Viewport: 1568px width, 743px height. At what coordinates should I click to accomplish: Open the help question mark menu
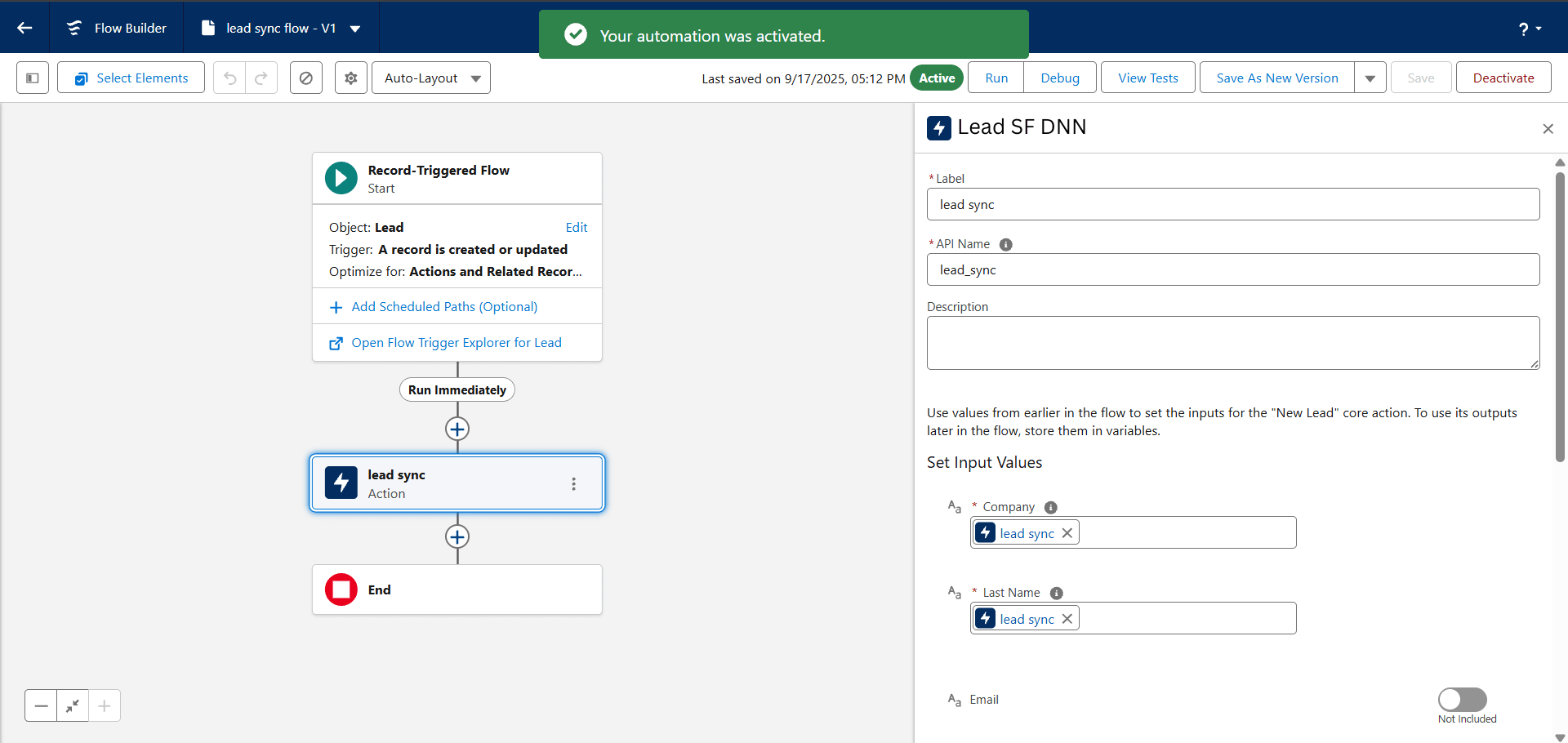click(1530, 29)
